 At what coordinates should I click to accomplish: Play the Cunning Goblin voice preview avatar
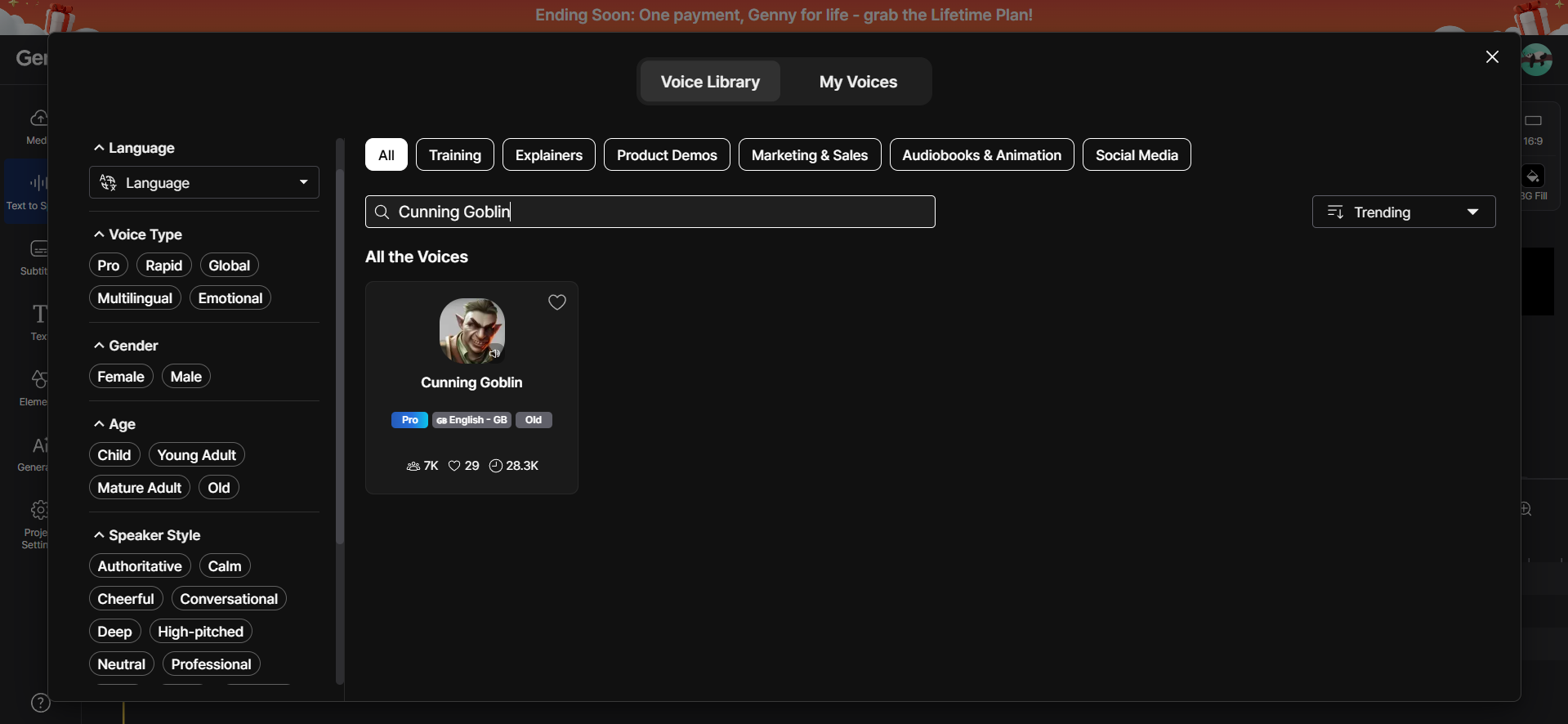(x=472, y=331)
